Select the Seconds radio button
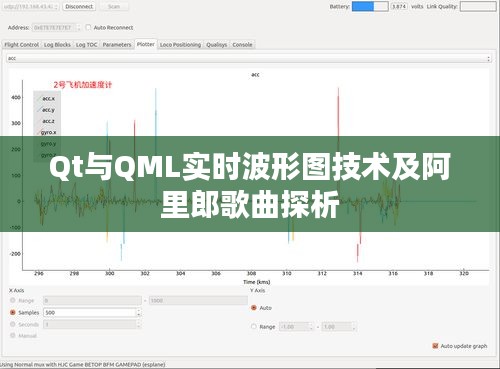The image size is (500, 369). [x=13, y=324]
